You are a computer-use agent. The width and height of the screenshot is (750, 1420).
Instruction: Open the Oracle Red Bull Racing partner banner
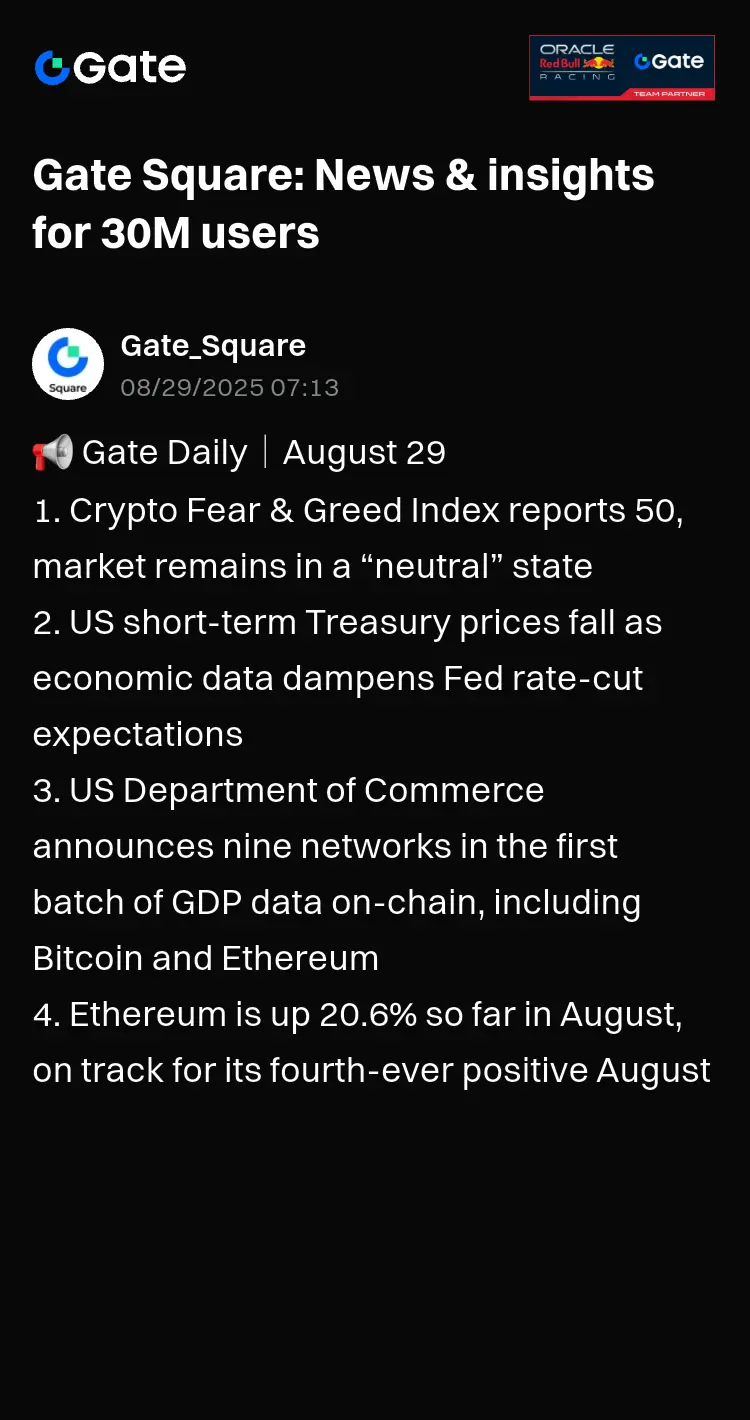pos(622,68)
